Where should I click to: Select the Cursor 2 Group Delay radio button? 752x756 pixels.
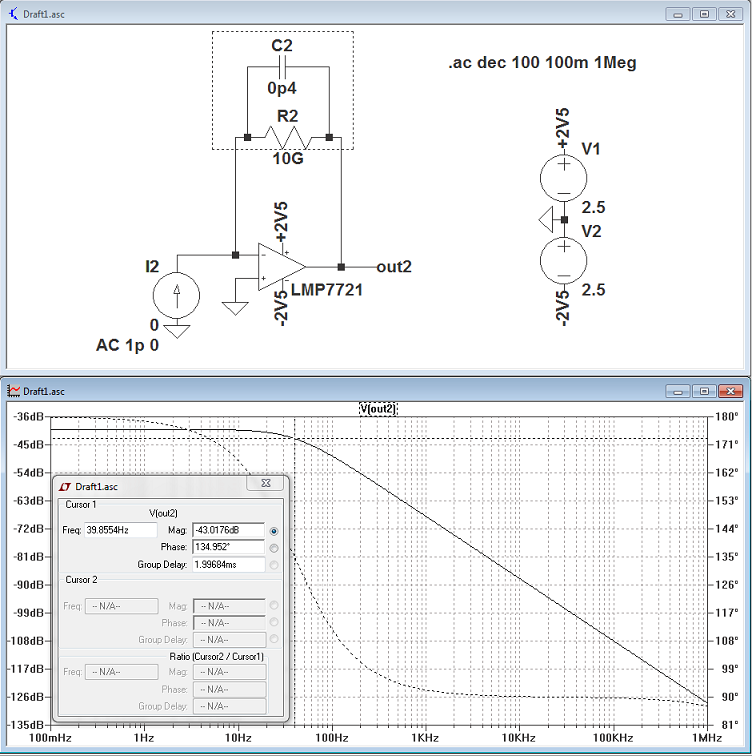click(x=274, y=639)
